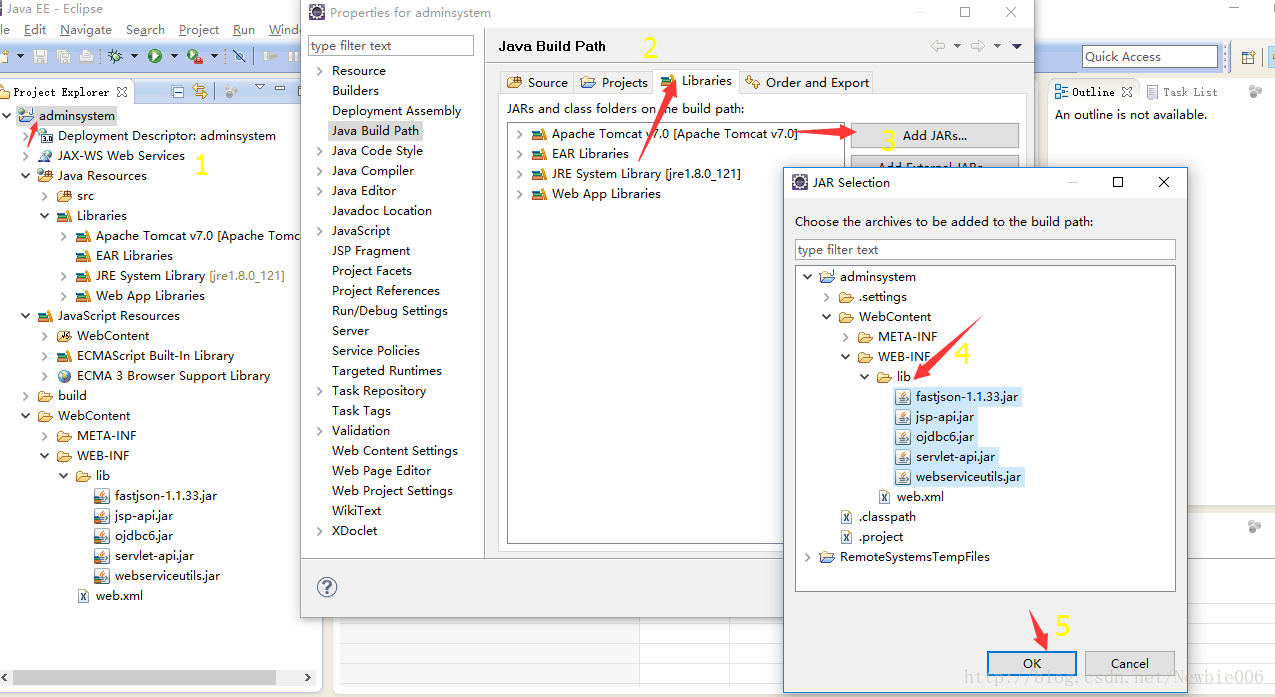This screenshot has width=1275, height=697.
Task: Open the Debug dropdown arrow
Action: (135, 57)
